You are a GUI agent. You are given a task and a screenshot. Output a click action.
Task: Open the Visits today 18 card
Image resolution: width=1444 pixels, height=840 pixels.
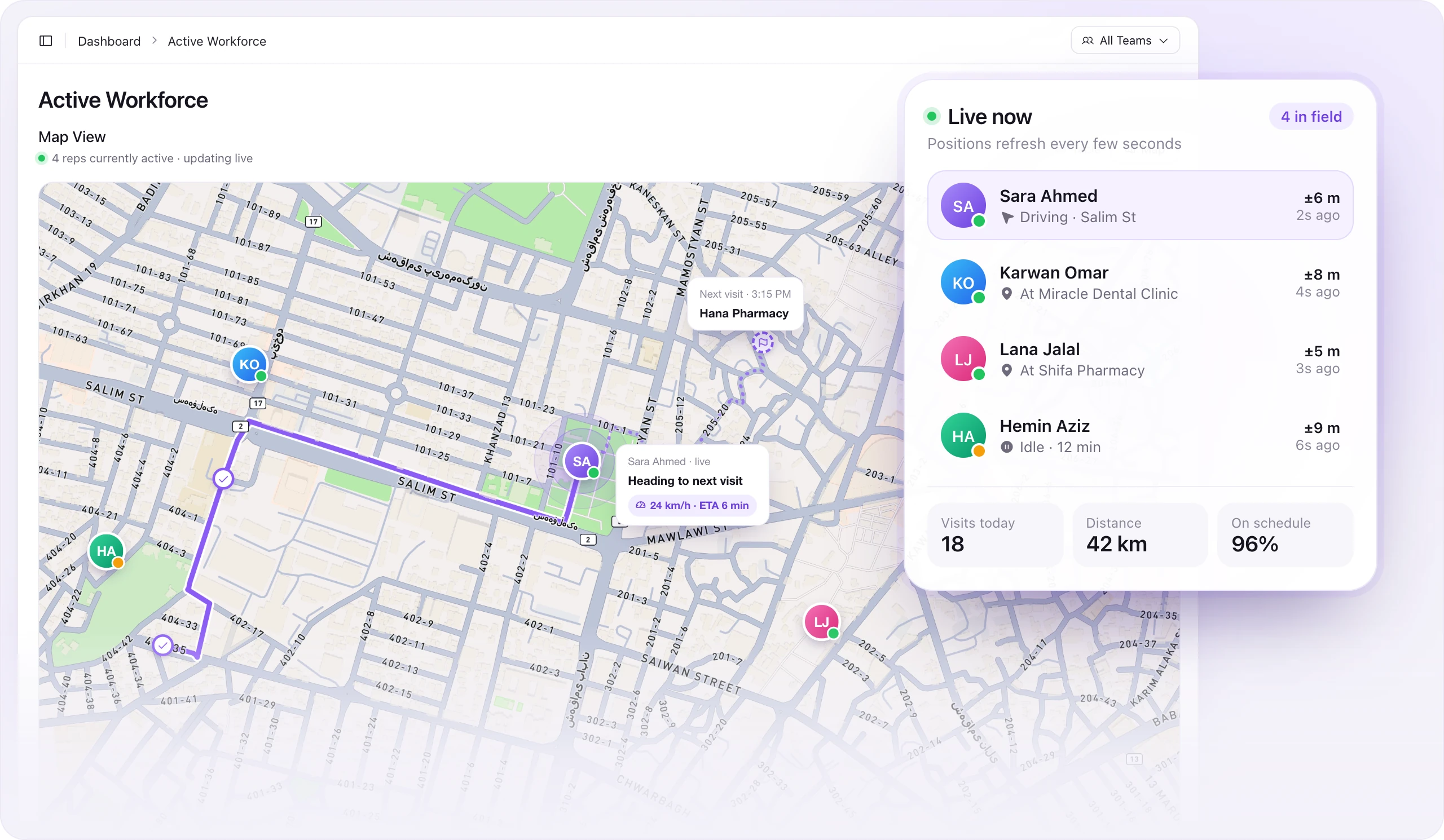pos(995,536)
